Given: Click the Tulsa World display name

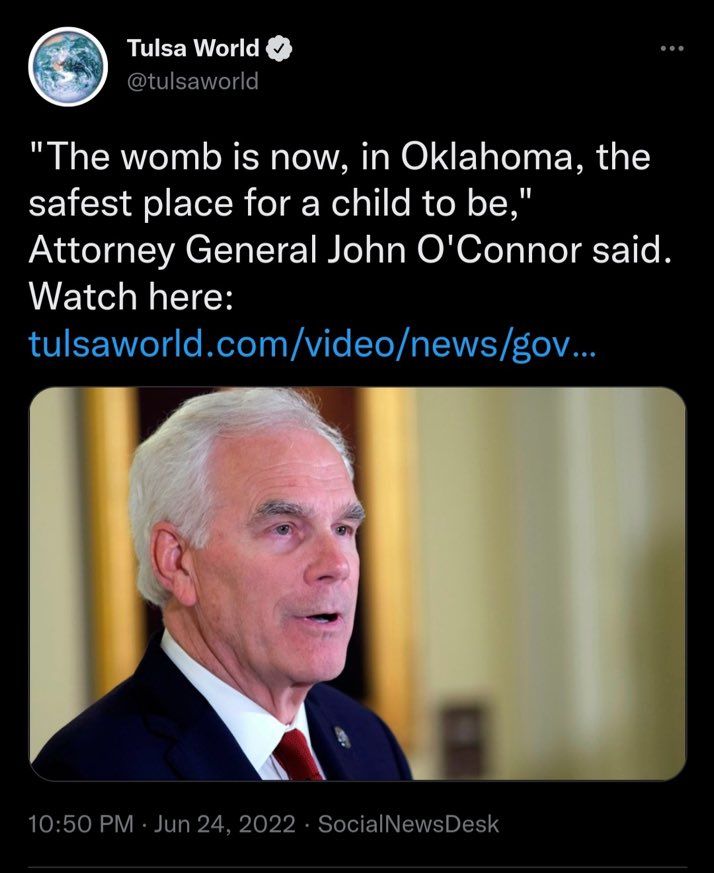Looking at the screenshot, I should (193, 48).
